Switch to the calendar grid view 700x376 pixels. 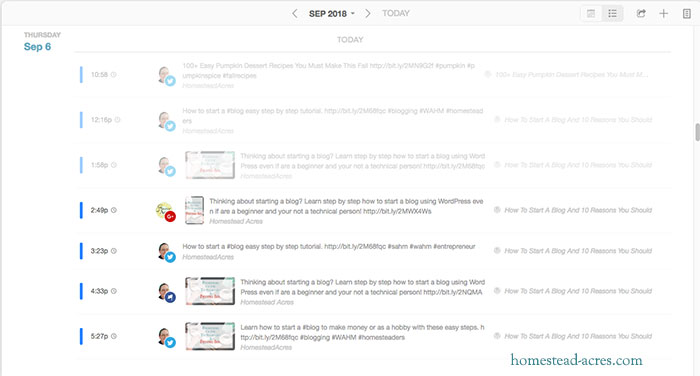tap(591, 13)
